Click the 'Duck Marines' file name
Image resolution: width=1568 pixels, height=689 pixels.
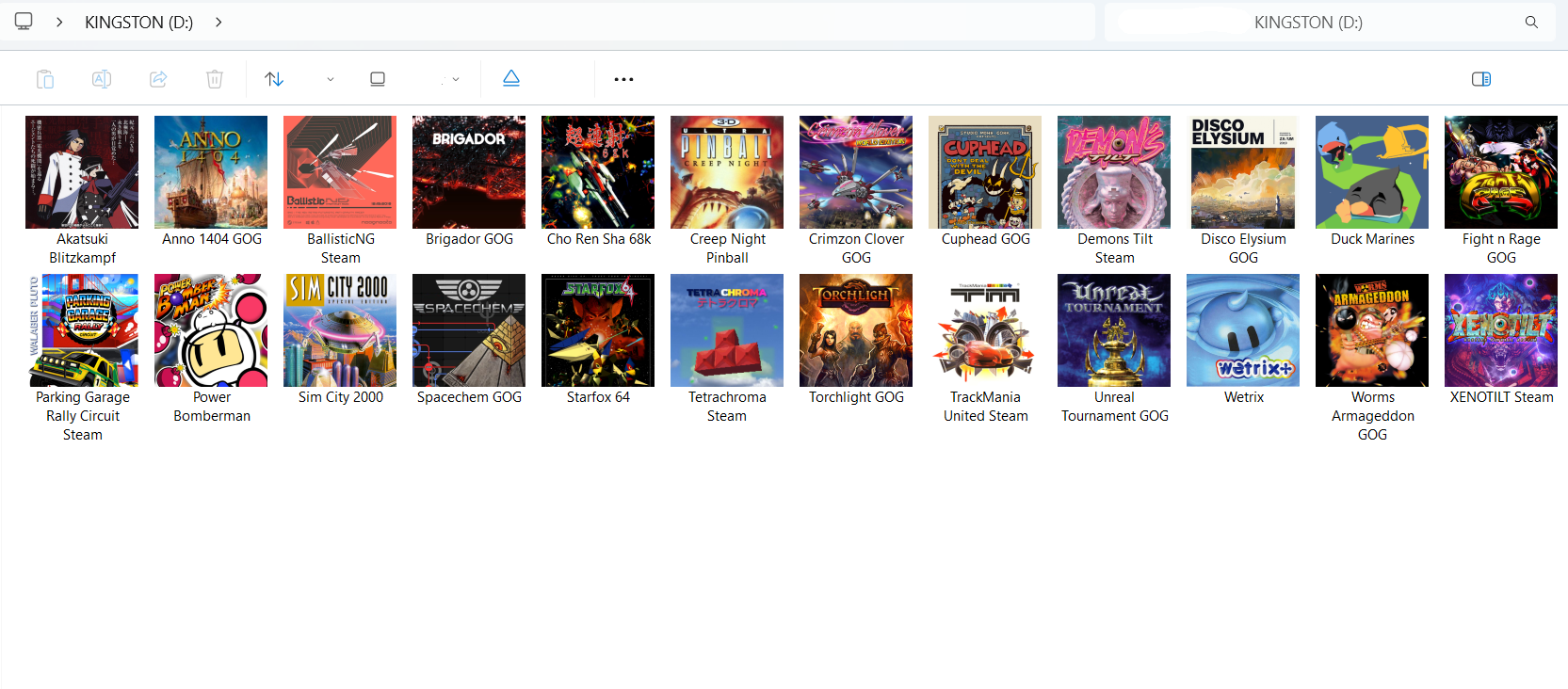tap(1372, 239)
